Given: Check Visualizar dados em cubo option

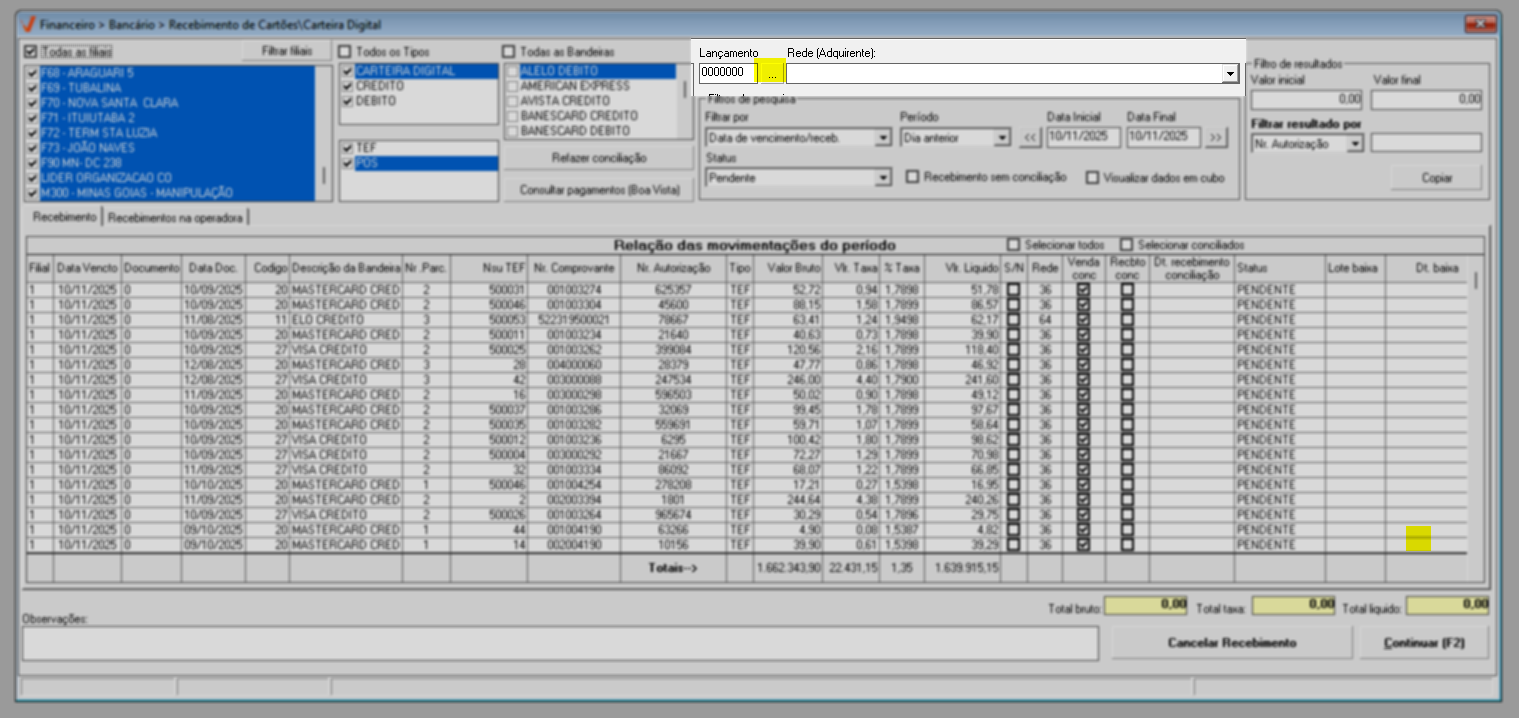Looking at the screenshot, I should (1093, 178).
